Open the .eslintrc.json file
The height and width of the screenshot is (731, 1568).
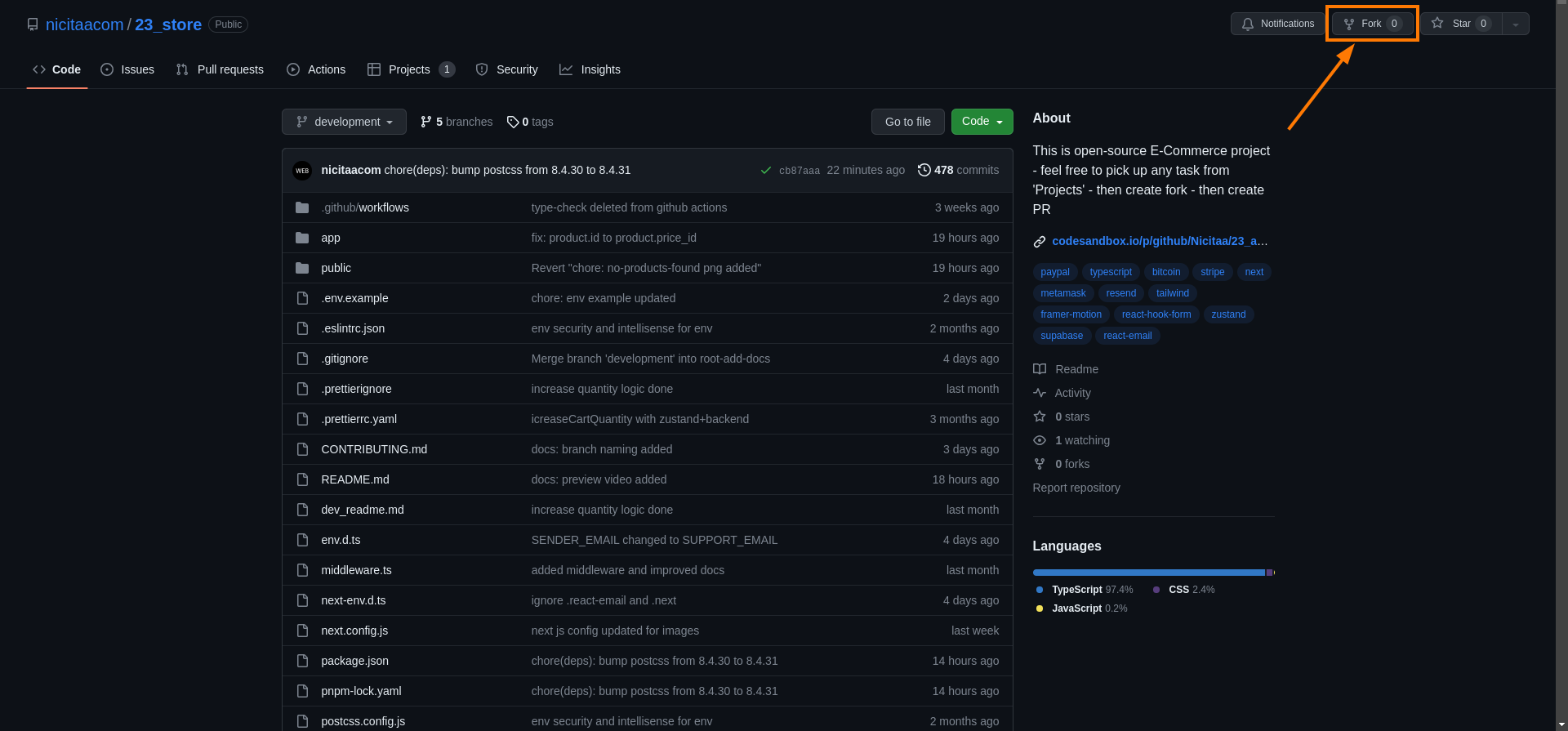353,328
